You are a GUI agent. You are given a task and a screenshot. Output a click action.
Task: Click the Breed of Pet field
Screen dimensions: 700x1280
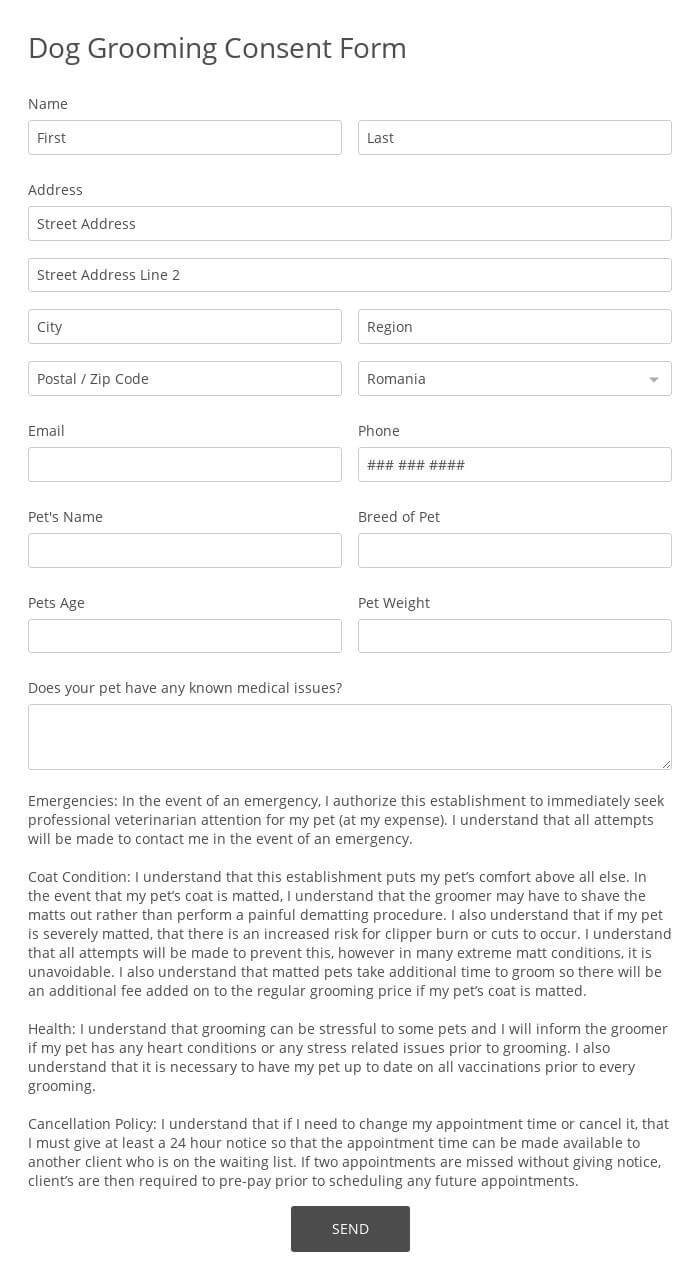tap(514, 550)
